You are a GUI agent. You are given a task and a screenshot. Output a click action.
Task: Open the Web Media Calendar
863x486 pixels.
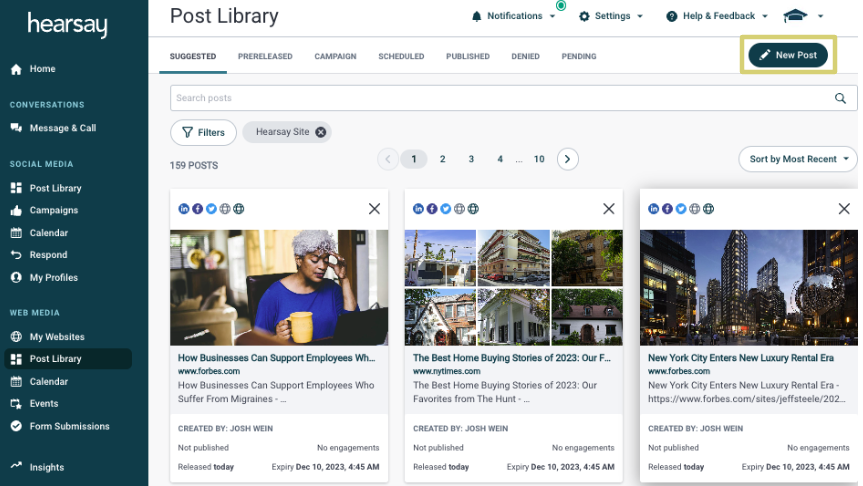(x=39, y=381)
